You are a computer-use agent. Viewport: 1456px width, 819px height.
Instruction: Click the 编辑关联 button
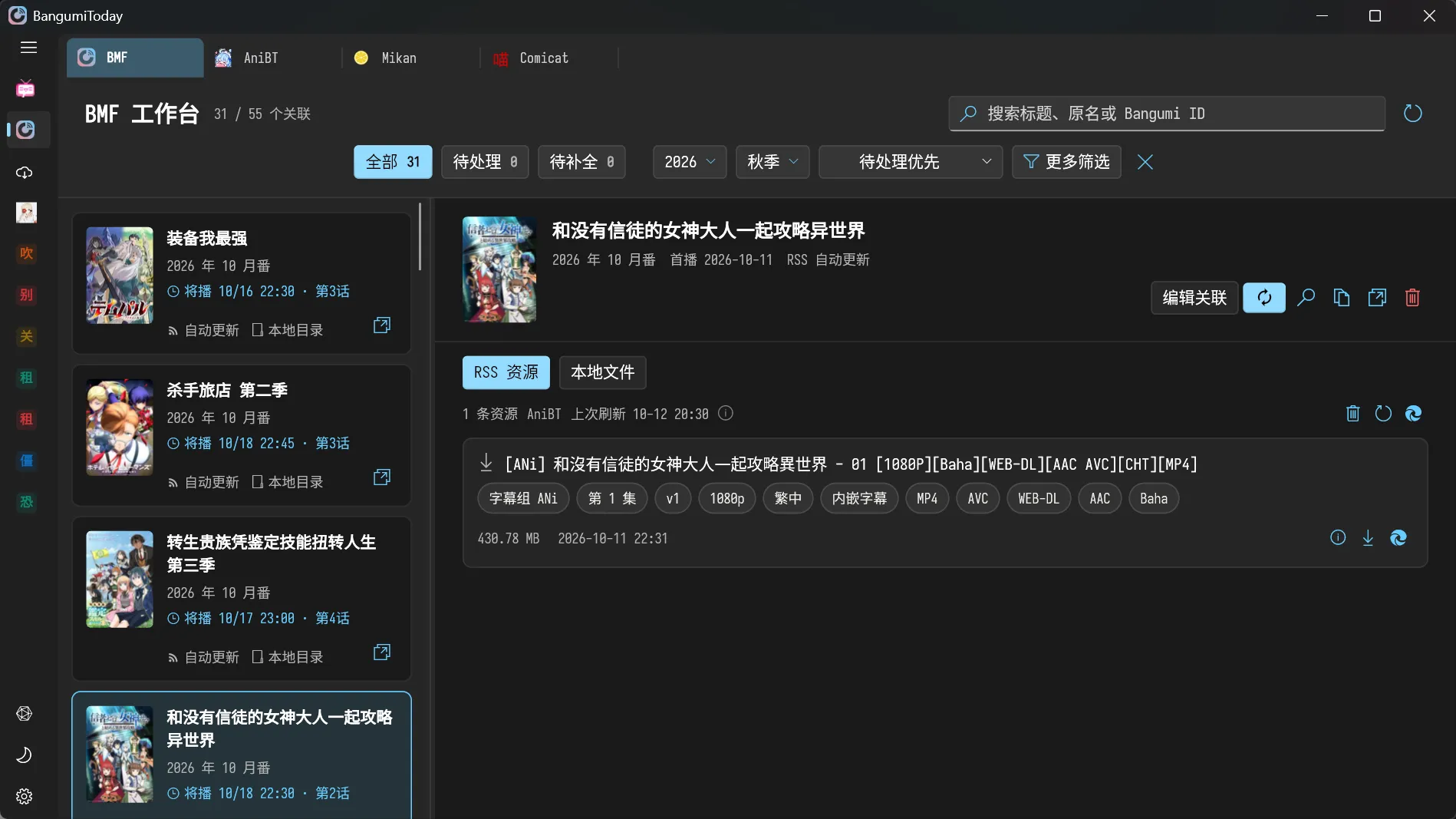pos(1194,298)
